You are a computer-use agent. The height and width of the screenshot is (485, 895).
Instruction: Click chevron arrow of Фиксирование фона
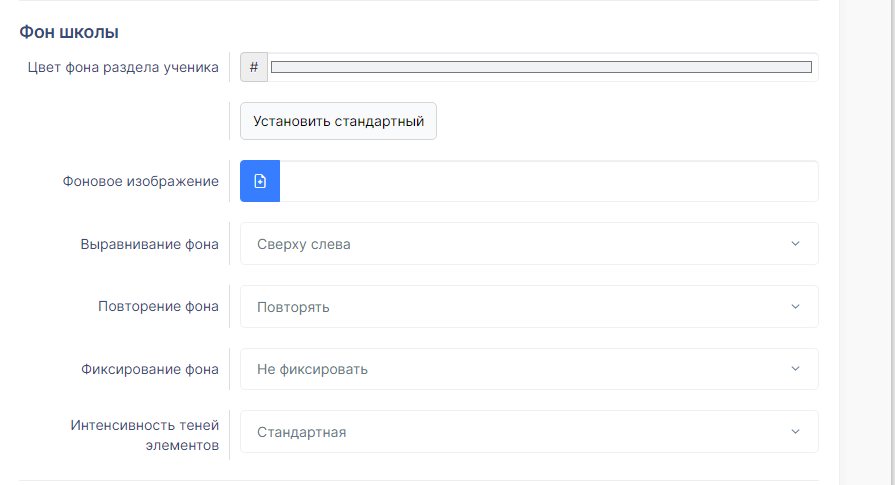pyautogui.click(x=795, y=369)
